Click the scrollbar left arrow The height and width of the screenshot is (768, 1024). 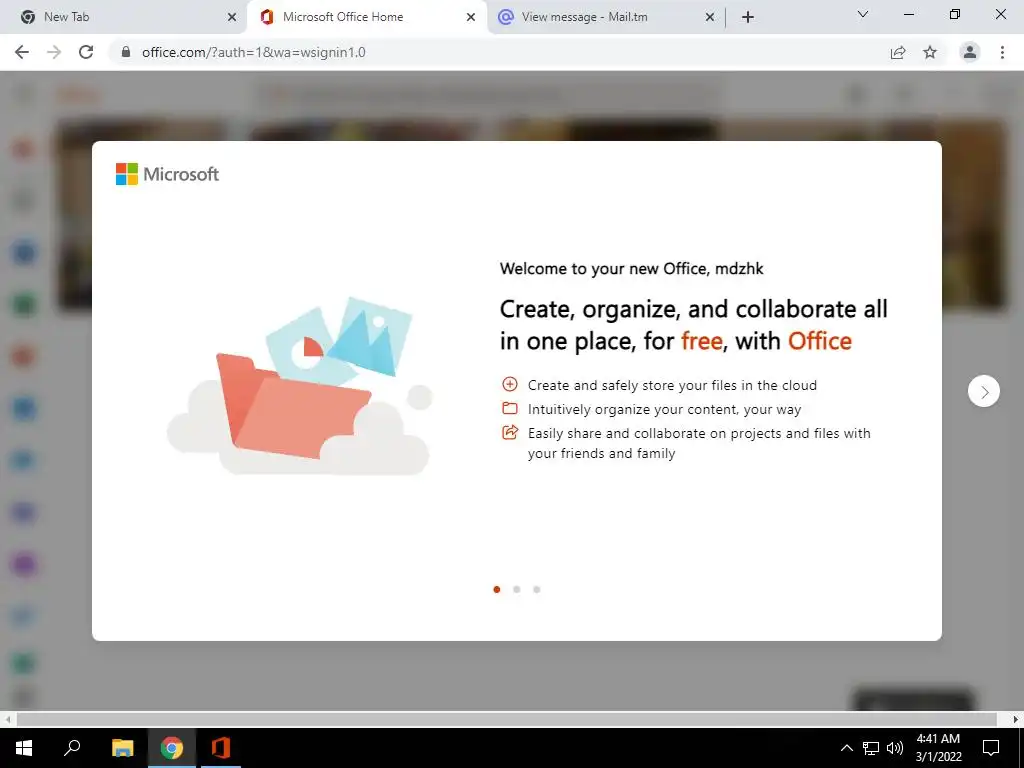(7, 719)
